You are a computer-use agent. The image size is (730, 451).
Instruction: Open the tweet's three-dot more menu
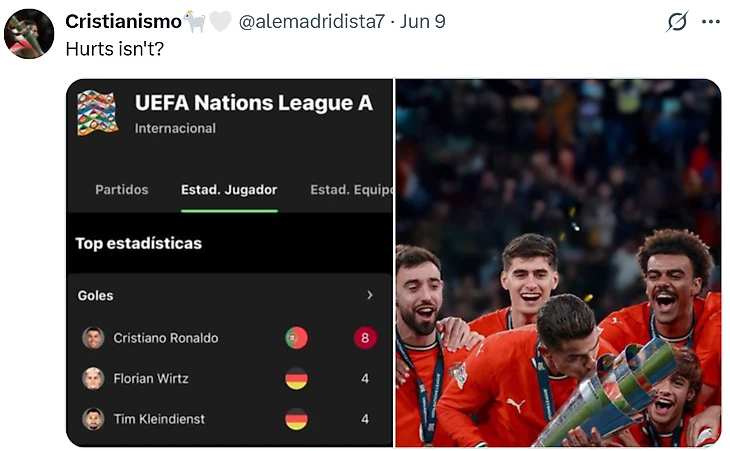click(x=711, y=21)
